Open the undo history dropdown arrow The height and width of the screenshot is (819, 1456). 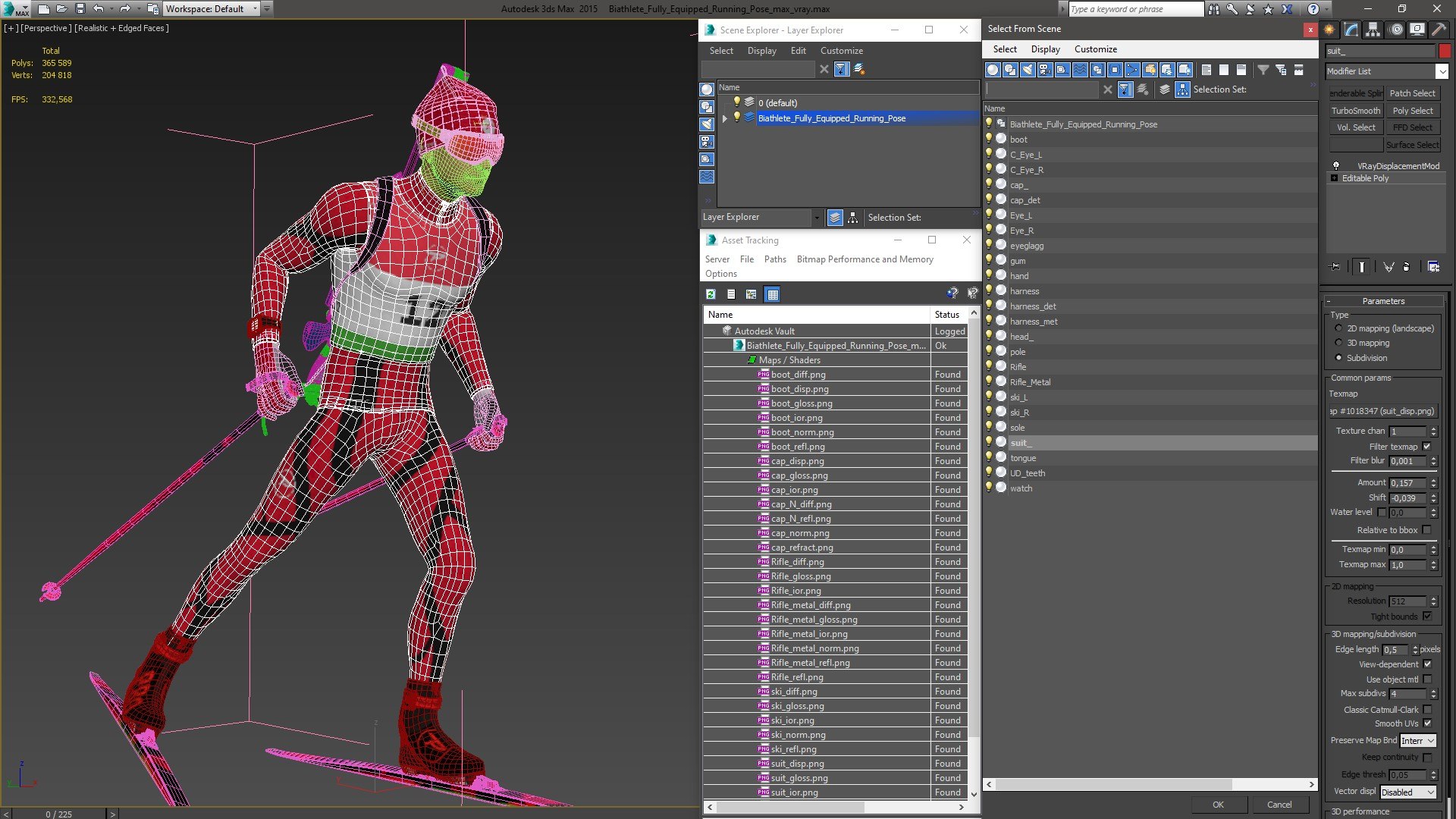click(111, 9)
